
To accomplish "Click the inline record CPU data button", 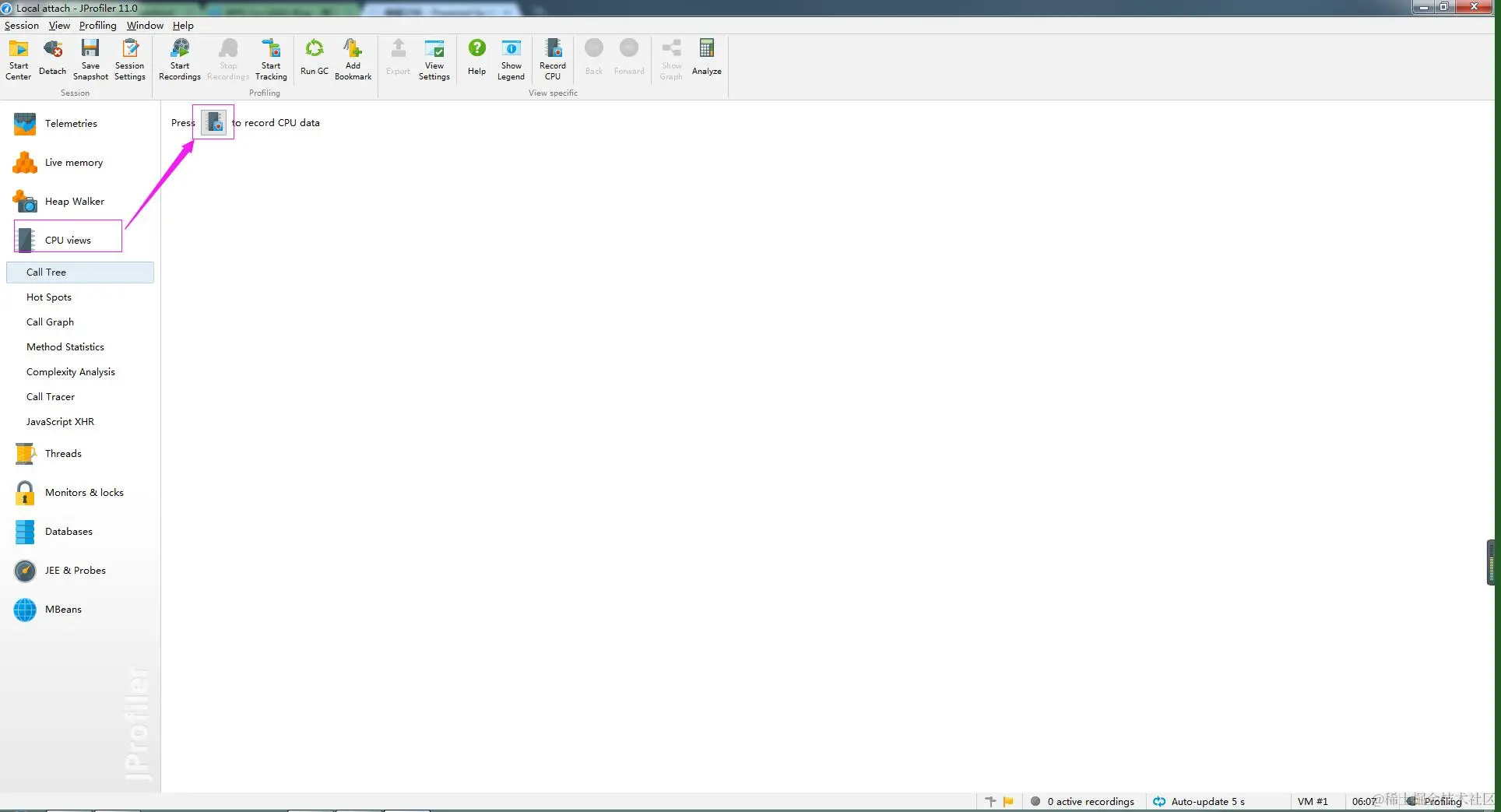I will pyautogui.click(x=213, y=122).
